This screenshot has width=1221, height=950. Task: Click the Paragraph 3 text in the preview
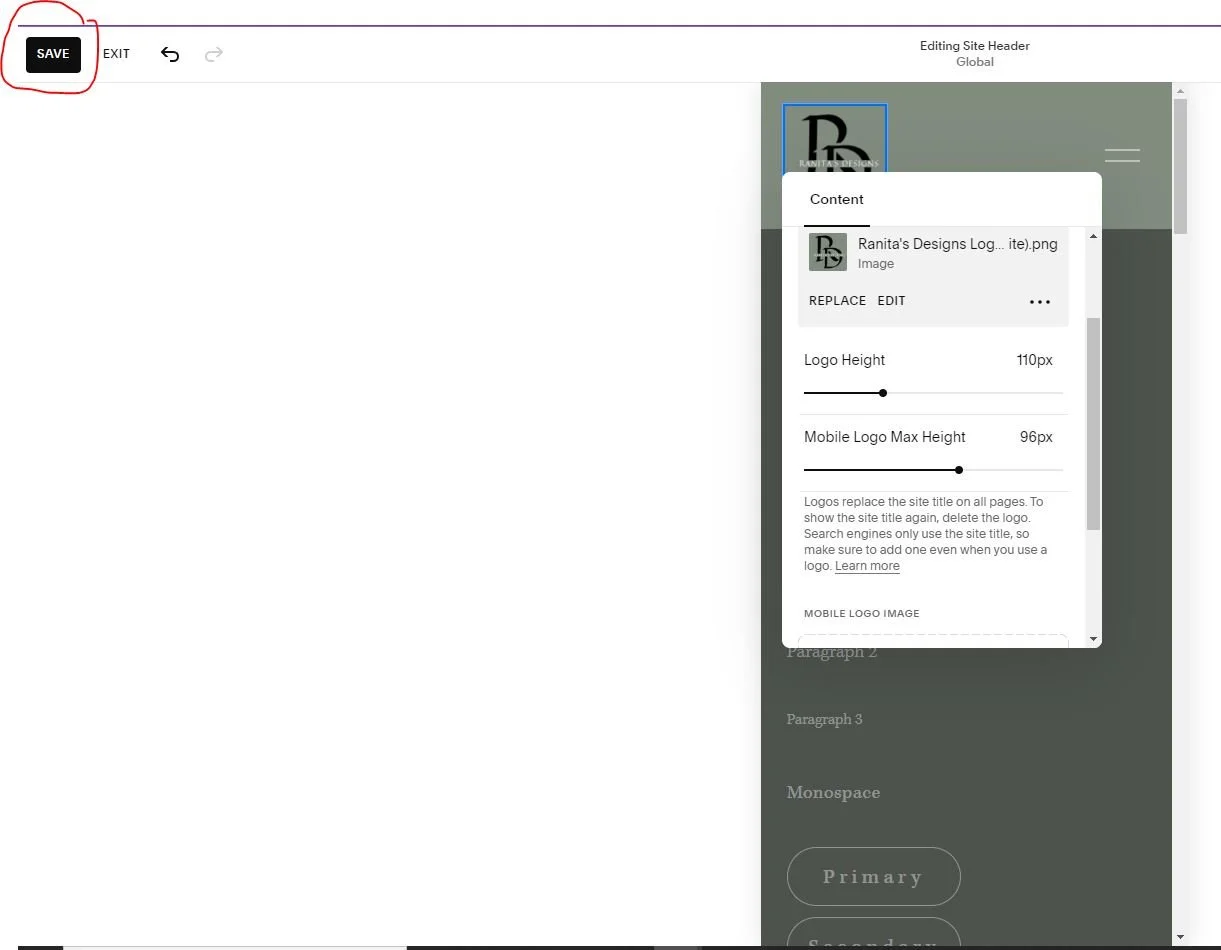tap(824, 719)
